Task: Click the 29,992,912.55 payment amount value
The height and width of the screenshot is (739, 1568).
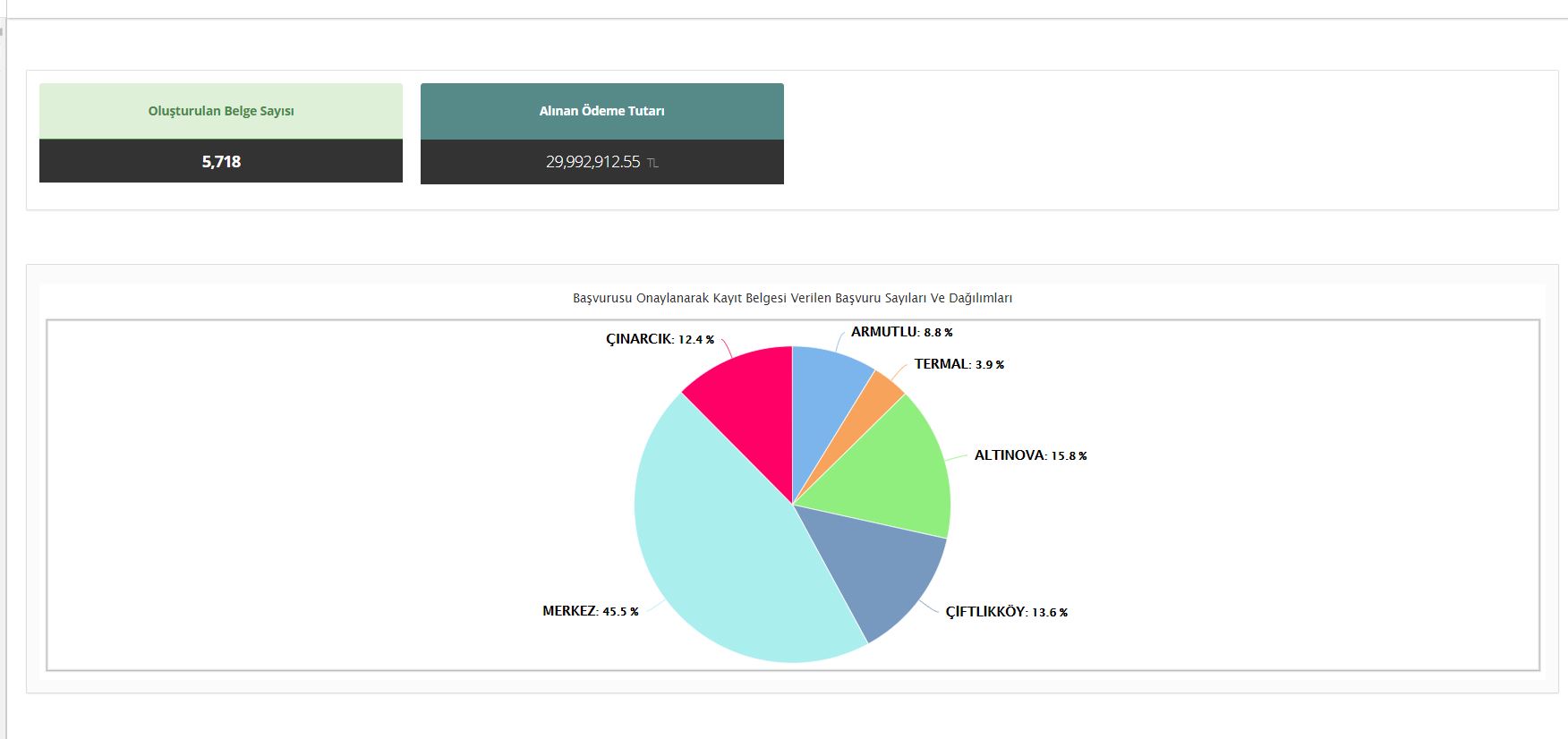Action: click(x=593, y=162)
